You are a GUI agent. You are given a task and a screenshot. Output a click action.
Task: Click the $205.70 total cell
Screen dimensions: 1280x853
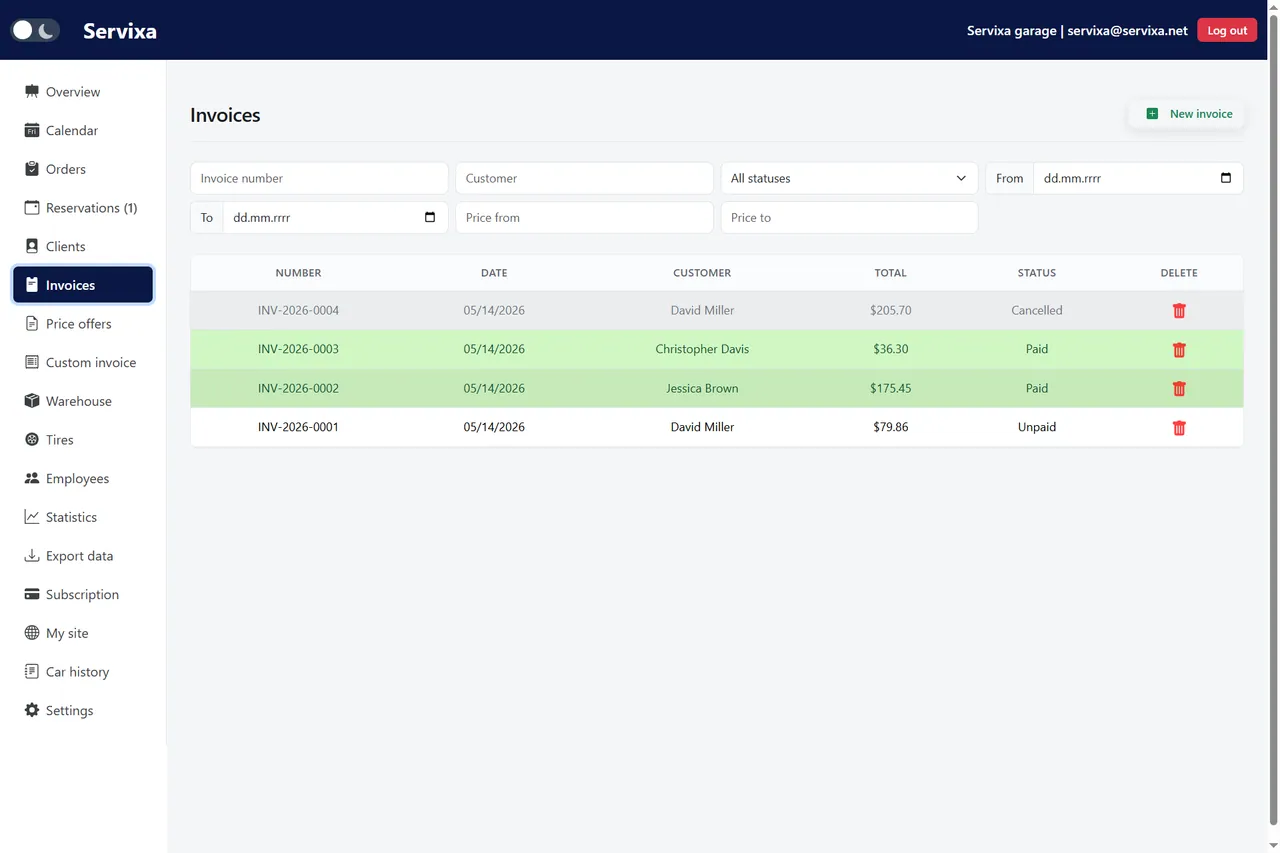[x=890, y=310]
